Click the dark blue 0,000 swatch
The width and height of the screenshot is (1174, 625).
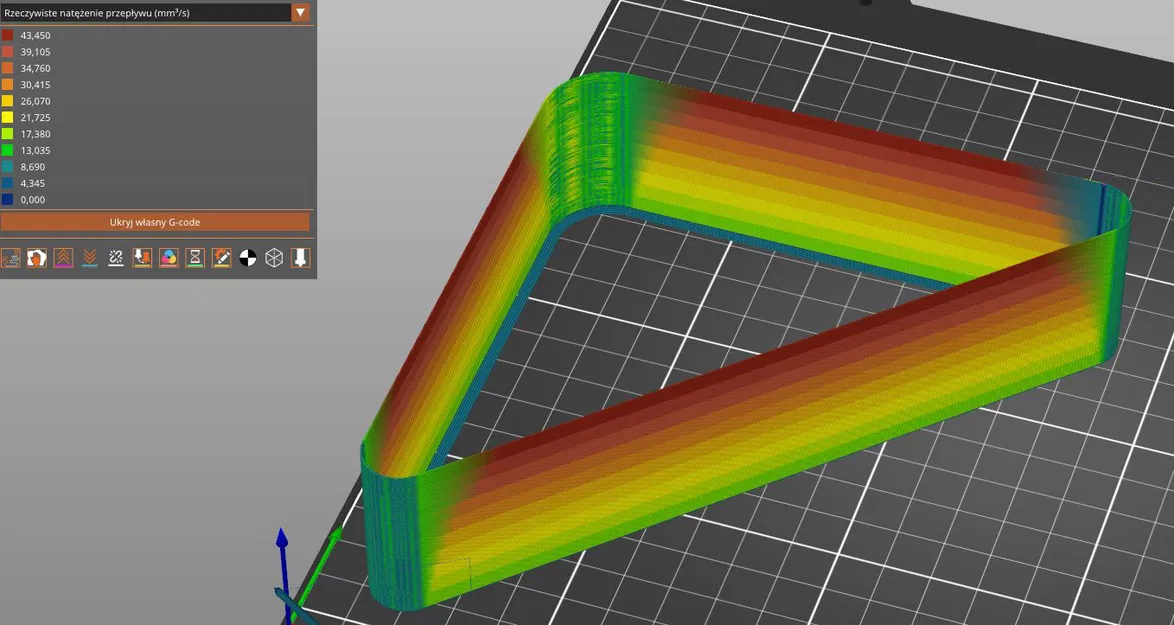click(9, 199)
